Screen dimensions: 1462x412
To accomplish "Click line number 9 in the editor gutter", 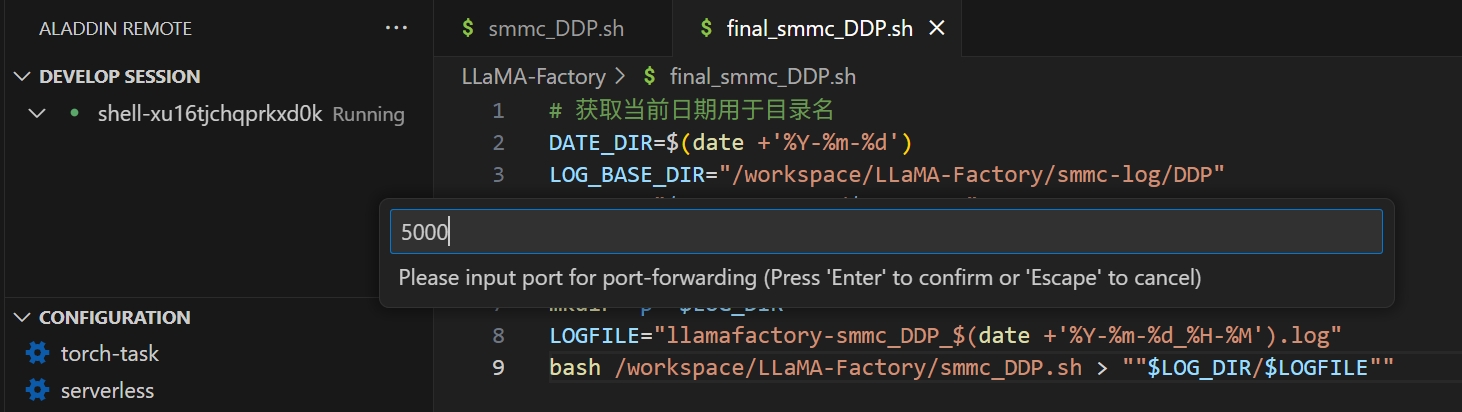I will click(x=498, y=367).
